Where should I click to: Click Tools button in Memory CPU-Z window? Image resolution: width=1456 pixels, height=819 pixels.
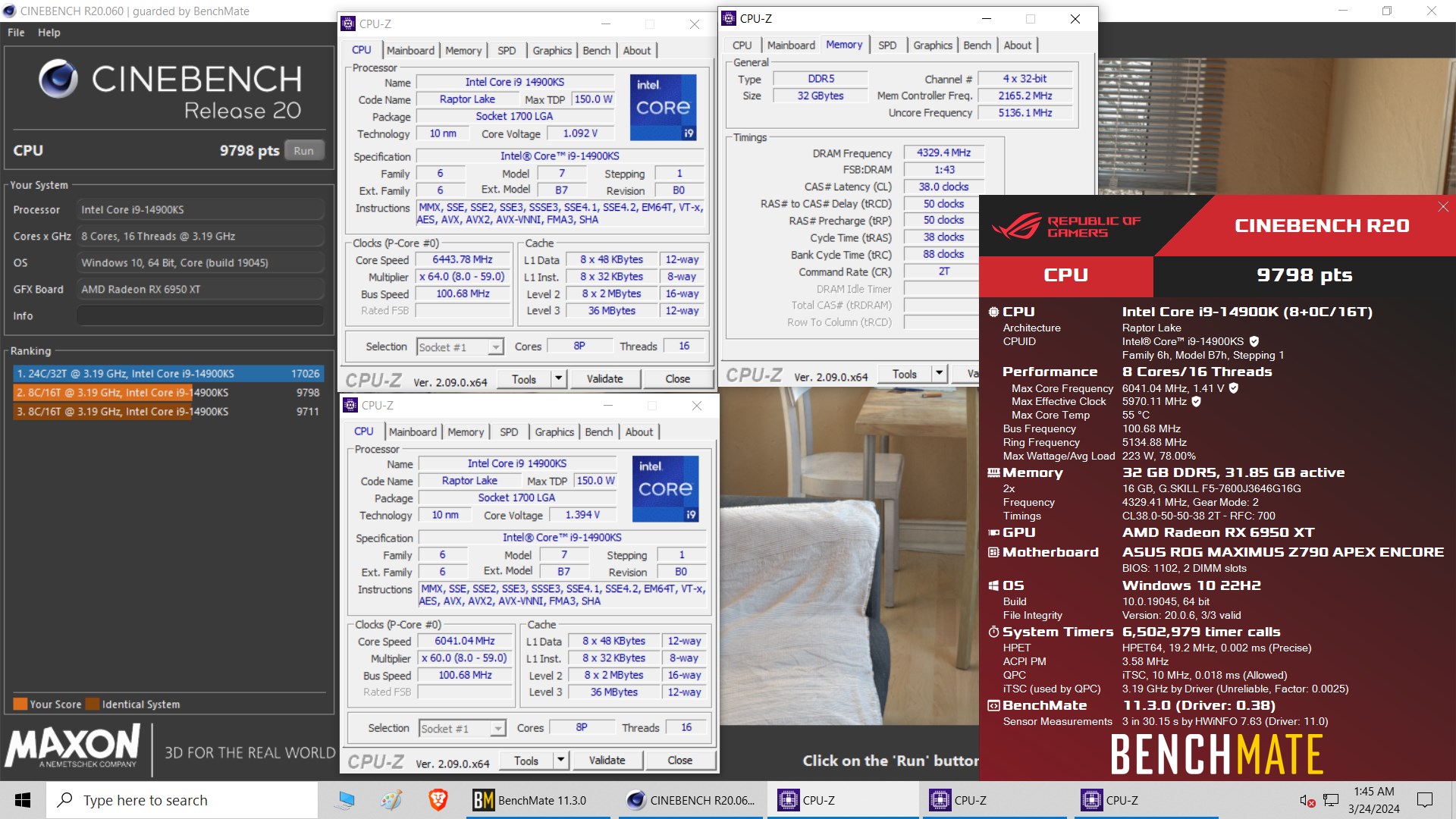coord(905,373)
